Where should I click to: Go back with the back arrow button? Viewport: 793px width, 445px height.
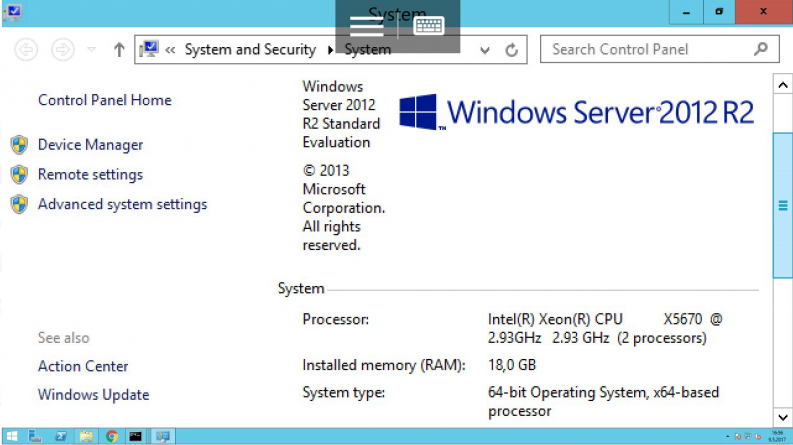26,50
